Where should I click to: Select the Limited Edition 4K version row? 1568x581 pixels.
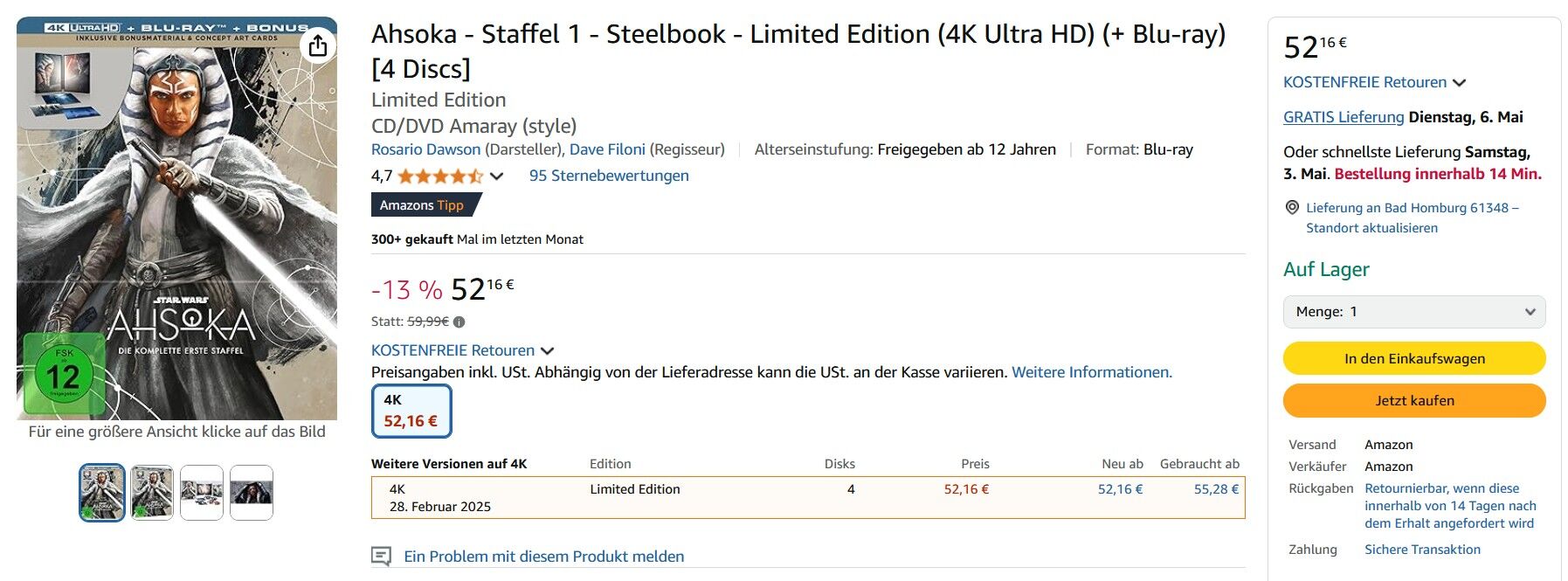[808, 497]
